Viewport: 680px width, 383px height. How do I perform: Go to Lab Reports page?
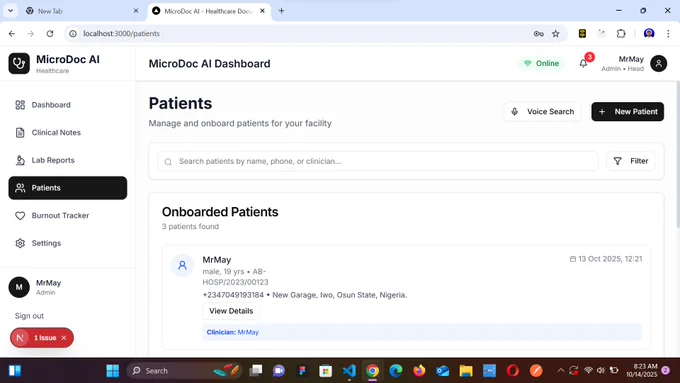(68, 160)
